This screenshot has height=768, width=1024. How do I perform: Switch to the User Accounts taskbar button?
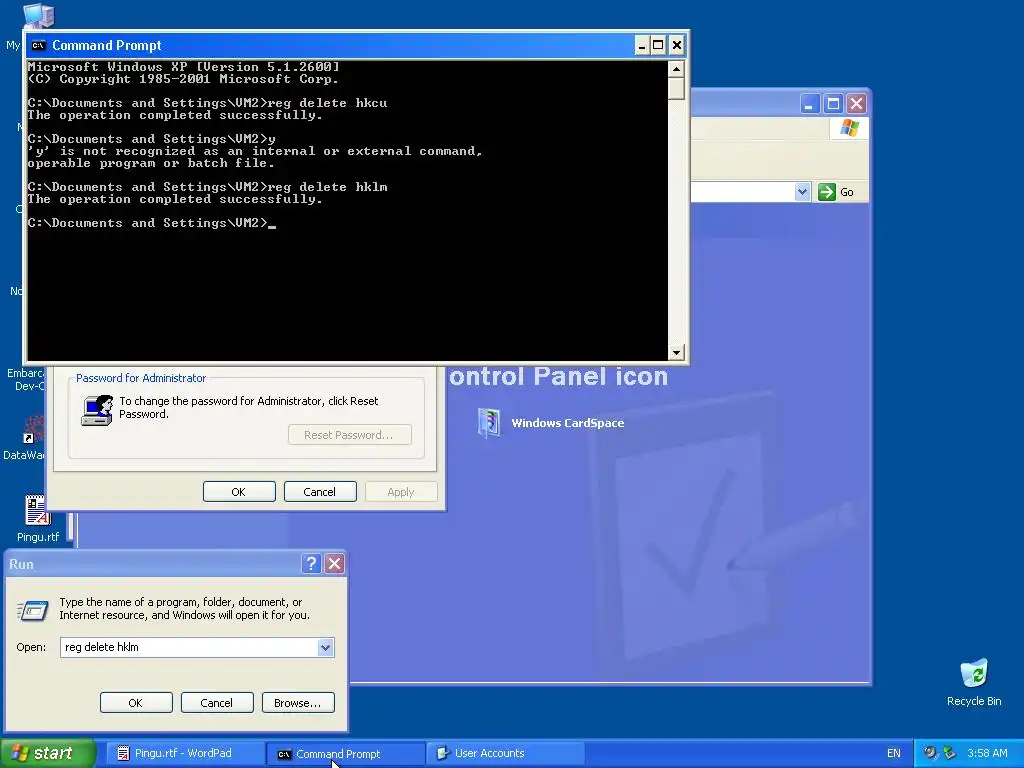click(504, 753)
